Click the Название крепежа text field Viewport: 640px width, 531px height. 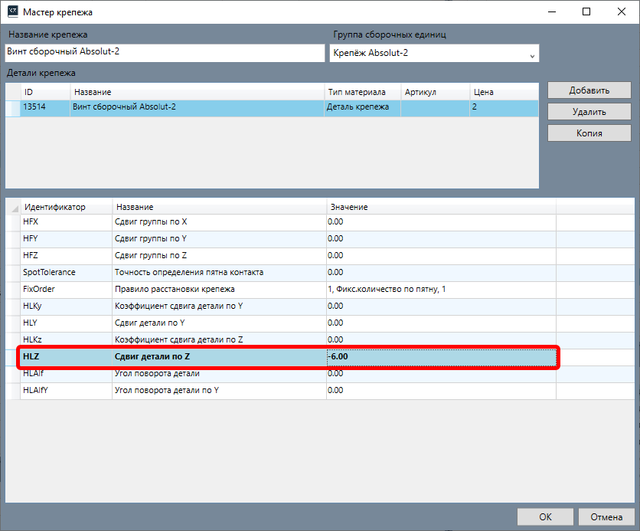point(165,53)
